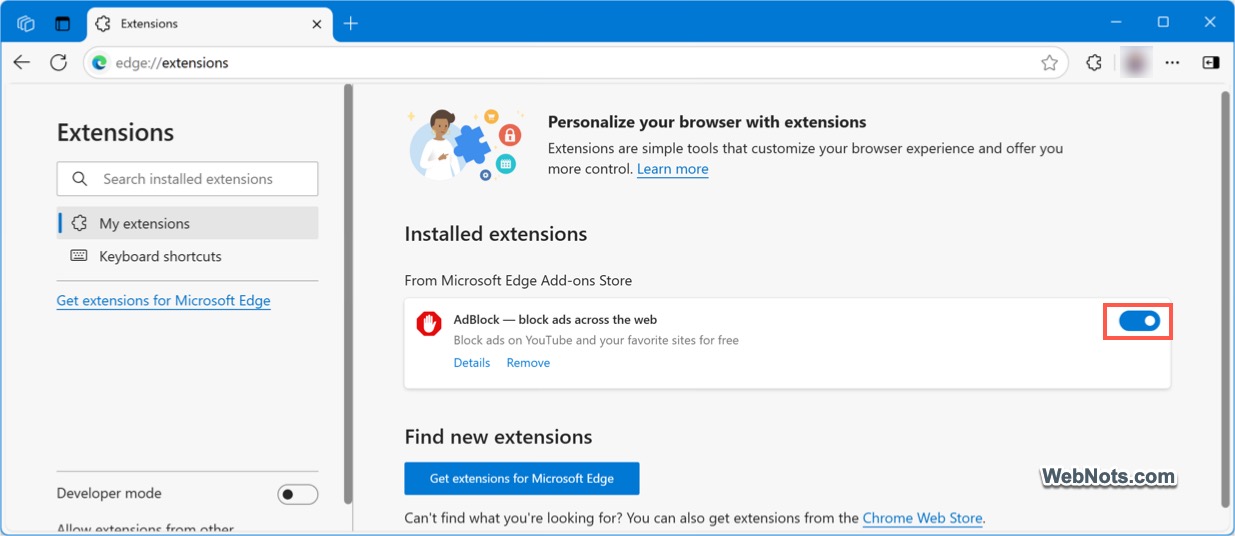This screenshot has width=1235, height=536.
Task: Open the tab actions menu icon
Action: (63, 23)
